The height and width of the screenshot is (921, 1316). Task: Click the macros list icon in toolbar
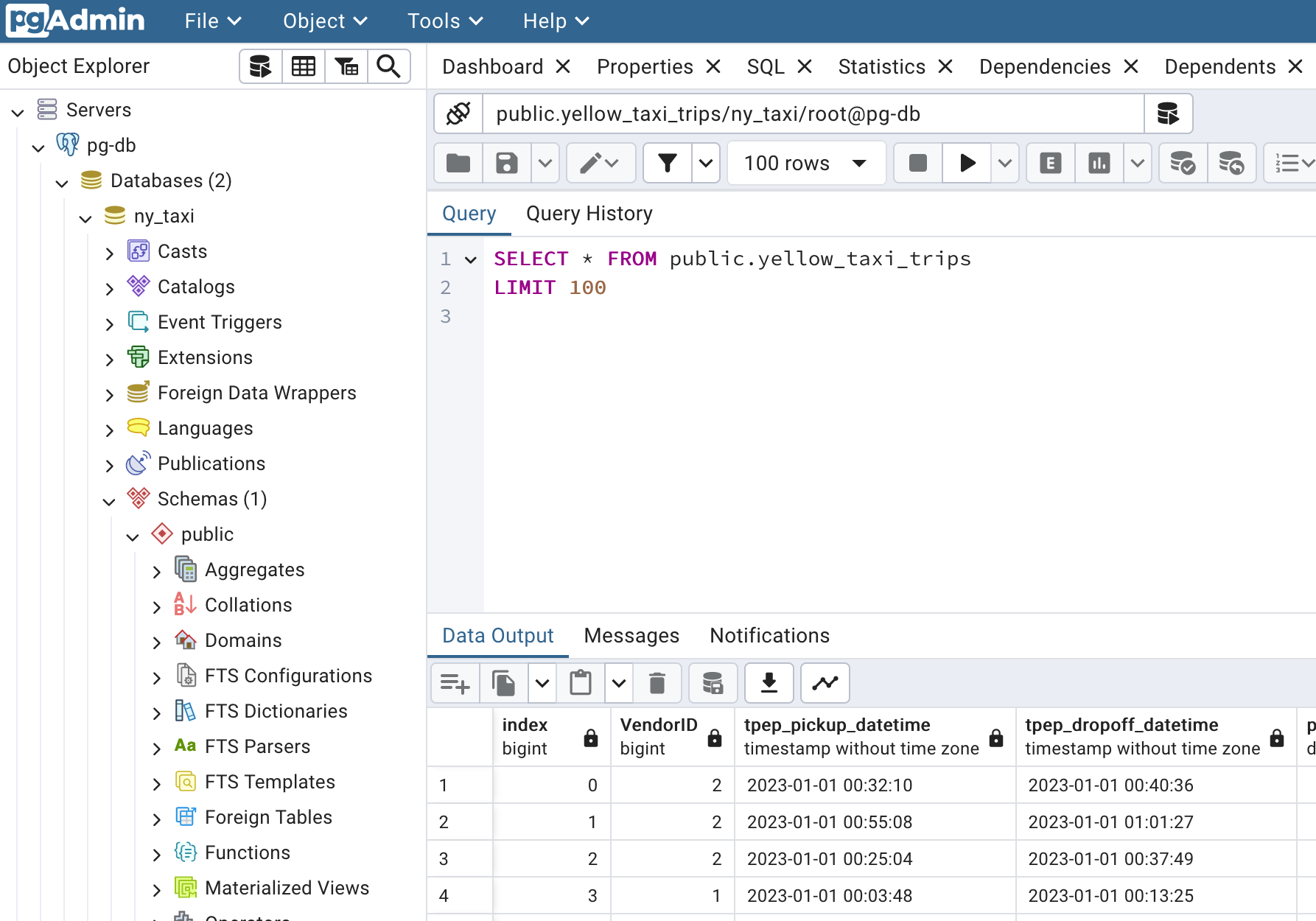point(1289,163)
